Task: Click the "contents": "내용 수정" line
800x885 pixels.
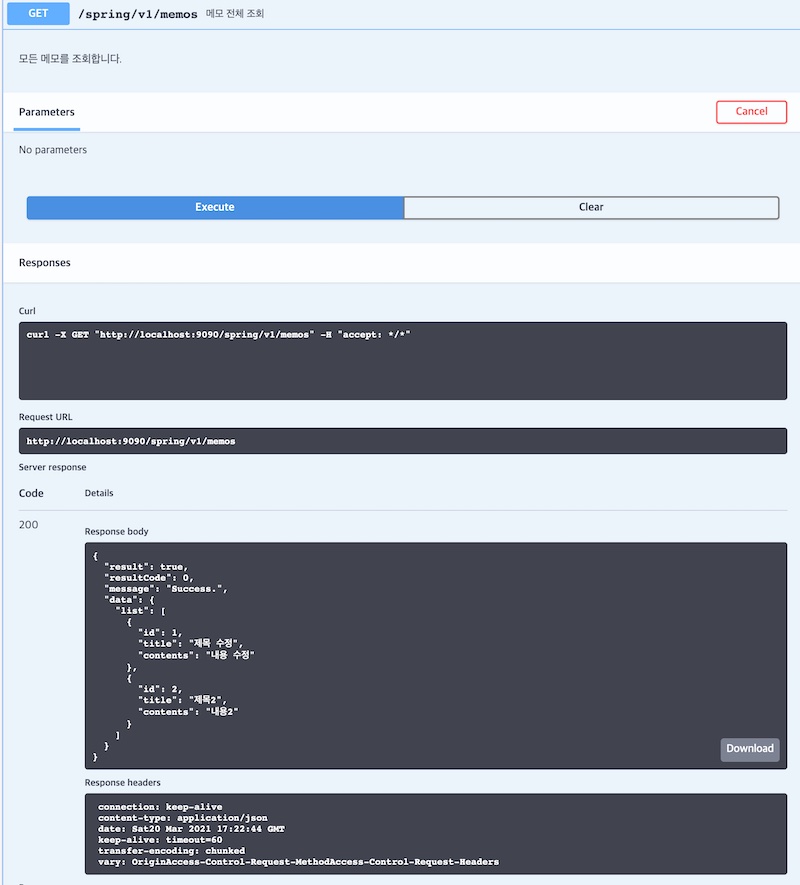Action: coord(196,655)
